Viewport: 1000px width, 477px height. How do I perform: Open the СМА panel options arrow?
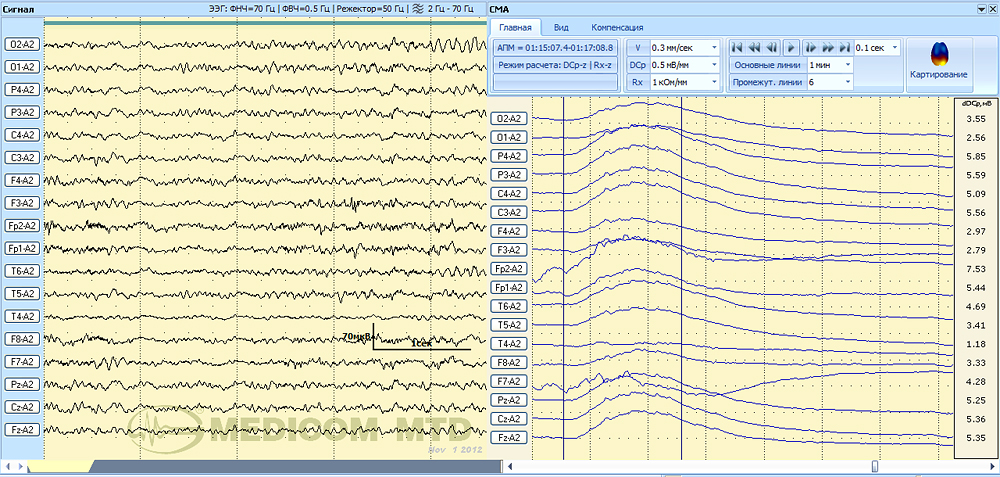[981, 9]
